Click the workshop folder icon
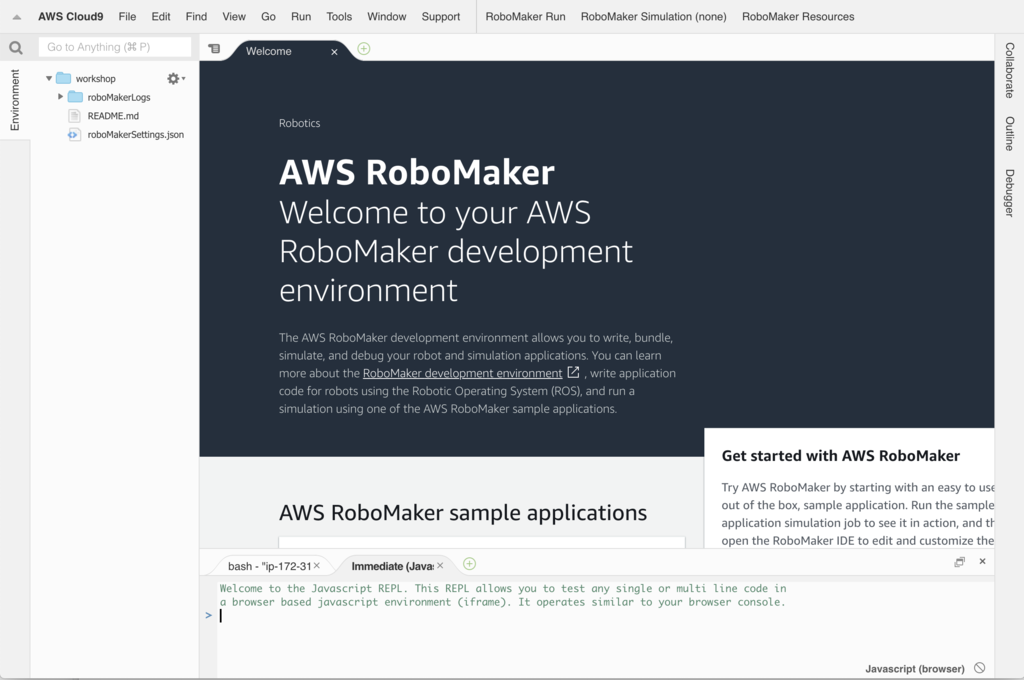 coord(63,78)
